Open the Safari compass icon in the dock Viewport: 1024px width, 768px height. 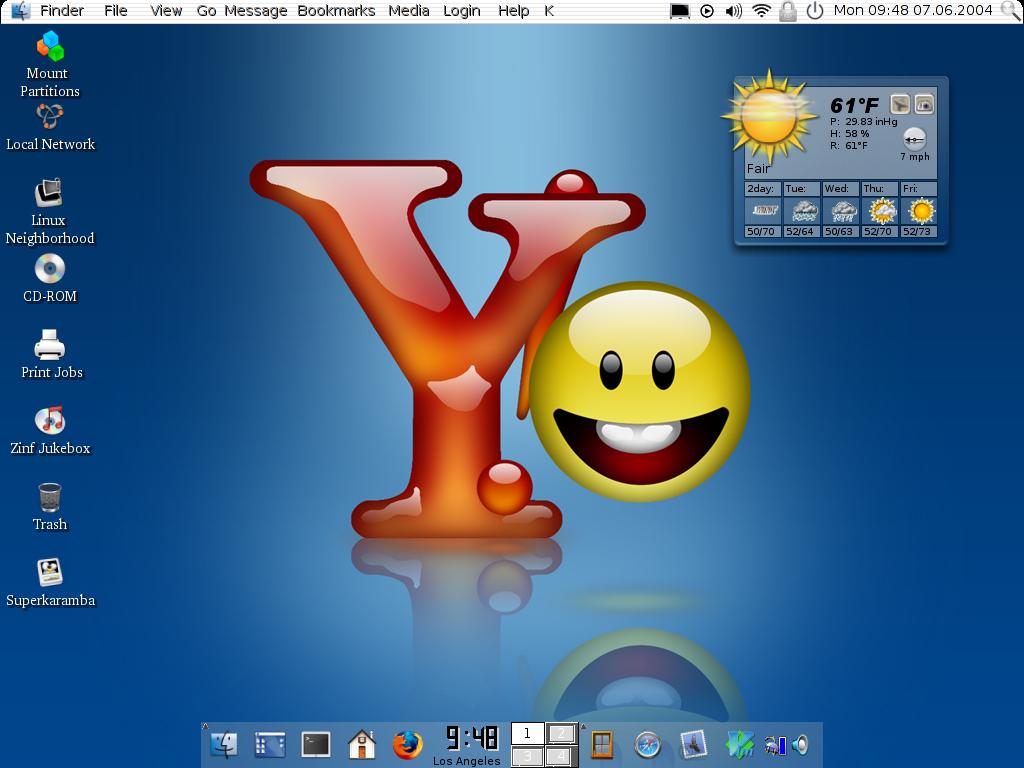[648, 744]
